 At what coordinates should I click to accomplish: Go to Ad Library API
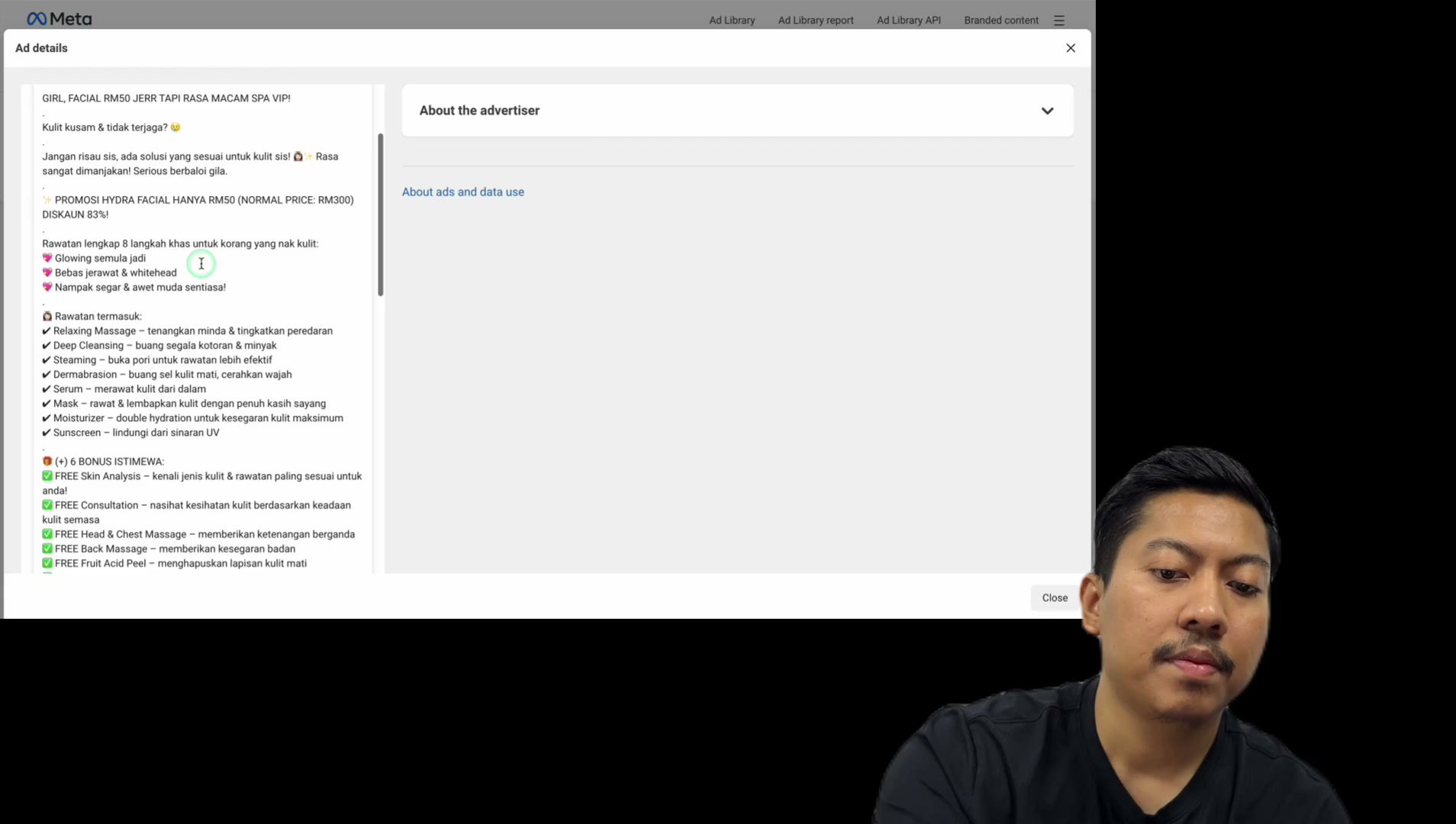click(x=908, y=21)
